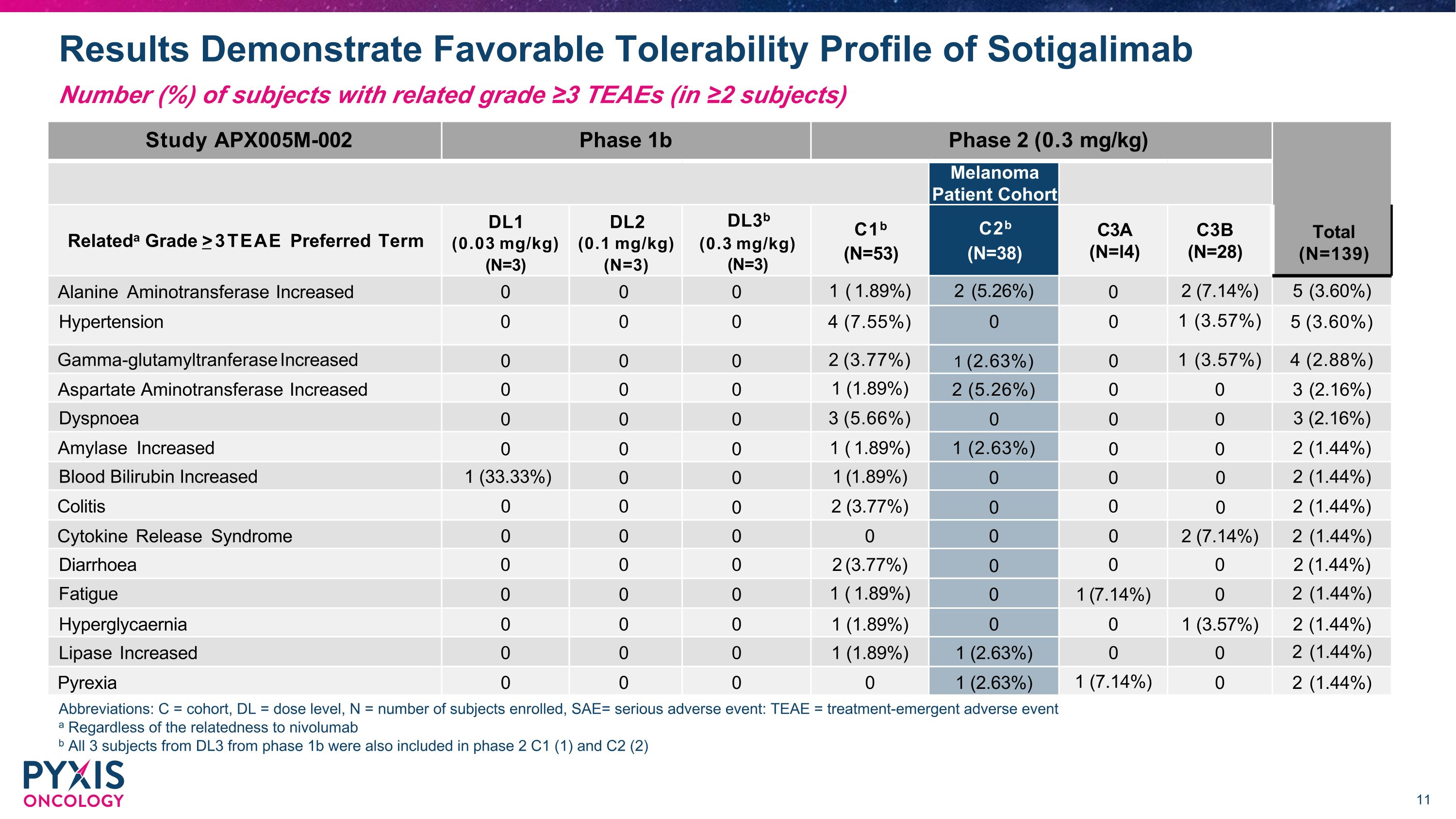The height and width of the screenshot is (819, 1456).
Task: Select the 1 (33.33%) Blood Bilirubin cell
Action: [x=508, y=476]
